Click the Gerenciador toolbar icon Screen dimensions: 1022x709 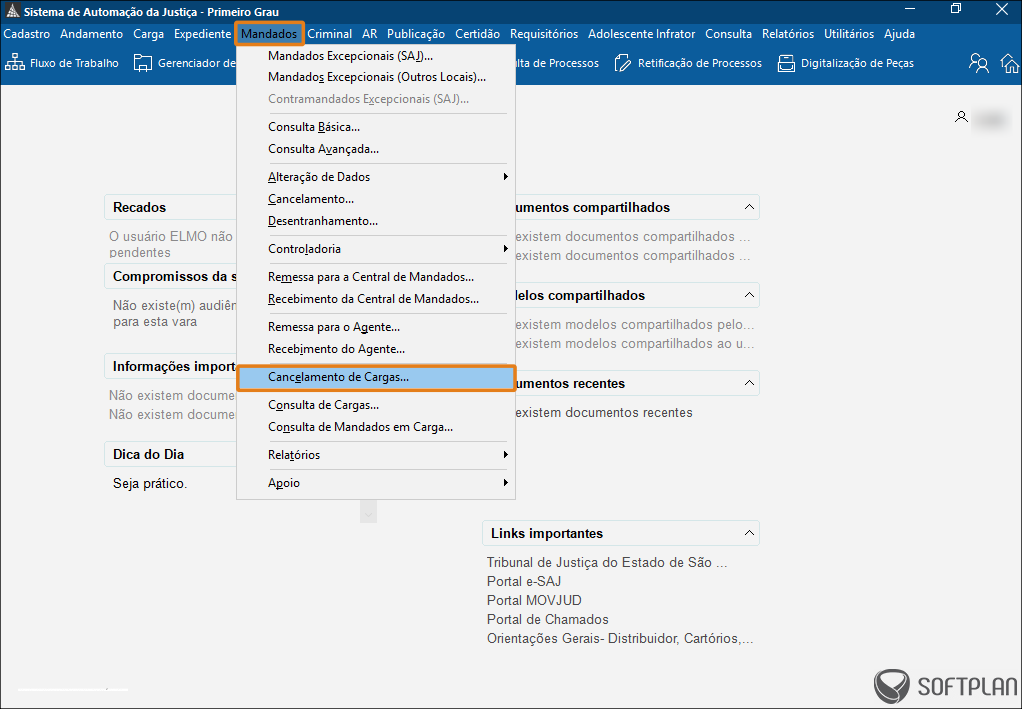click(143, 63)
